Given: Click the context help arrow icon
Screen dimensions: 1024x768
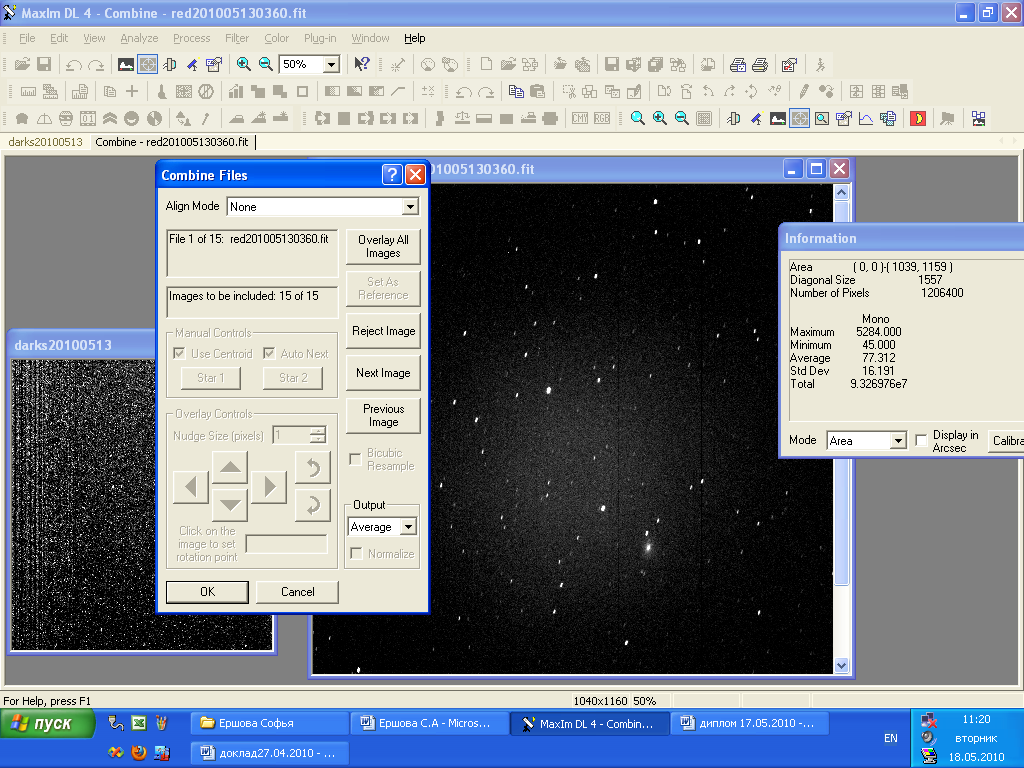Looking at the screenshot, I should 362,64.
